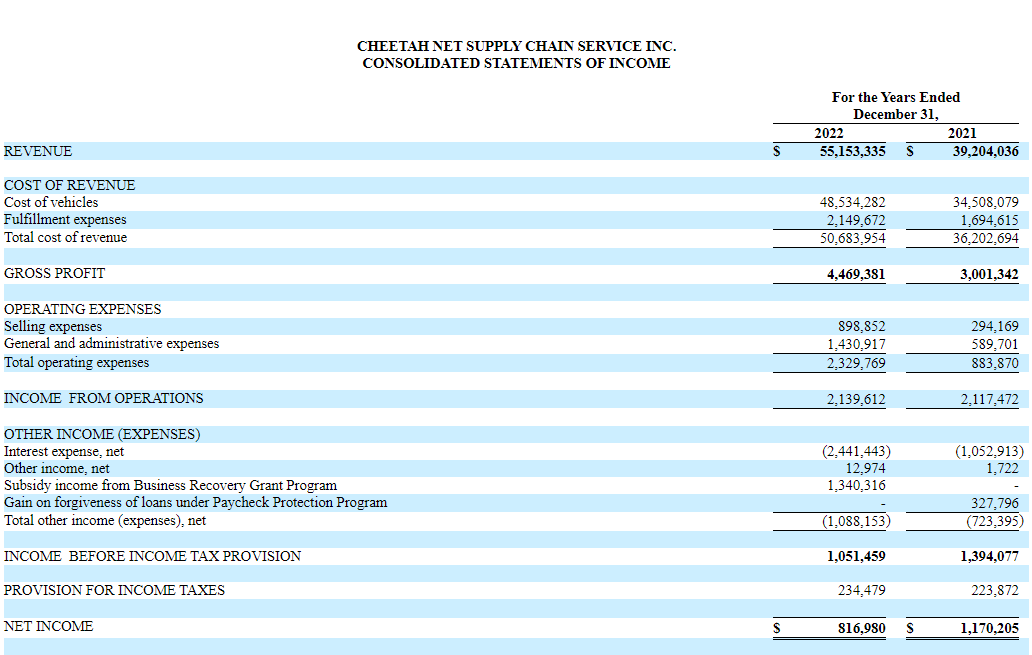Select the value 1,430,917

856,344
